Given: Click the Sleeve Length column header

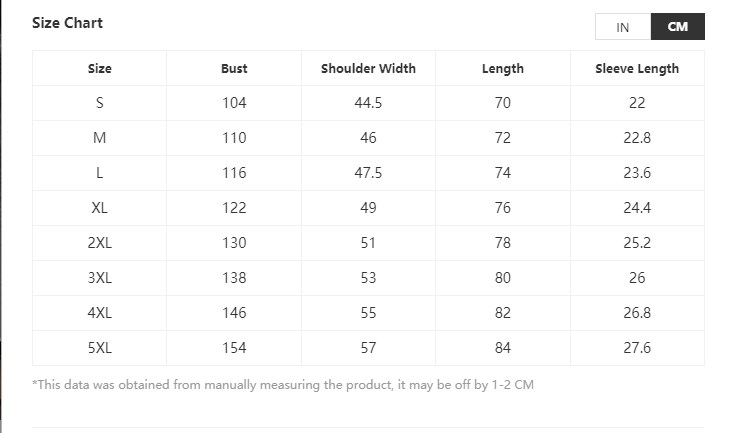Looking at the screenshot, I should pos(637,68).
